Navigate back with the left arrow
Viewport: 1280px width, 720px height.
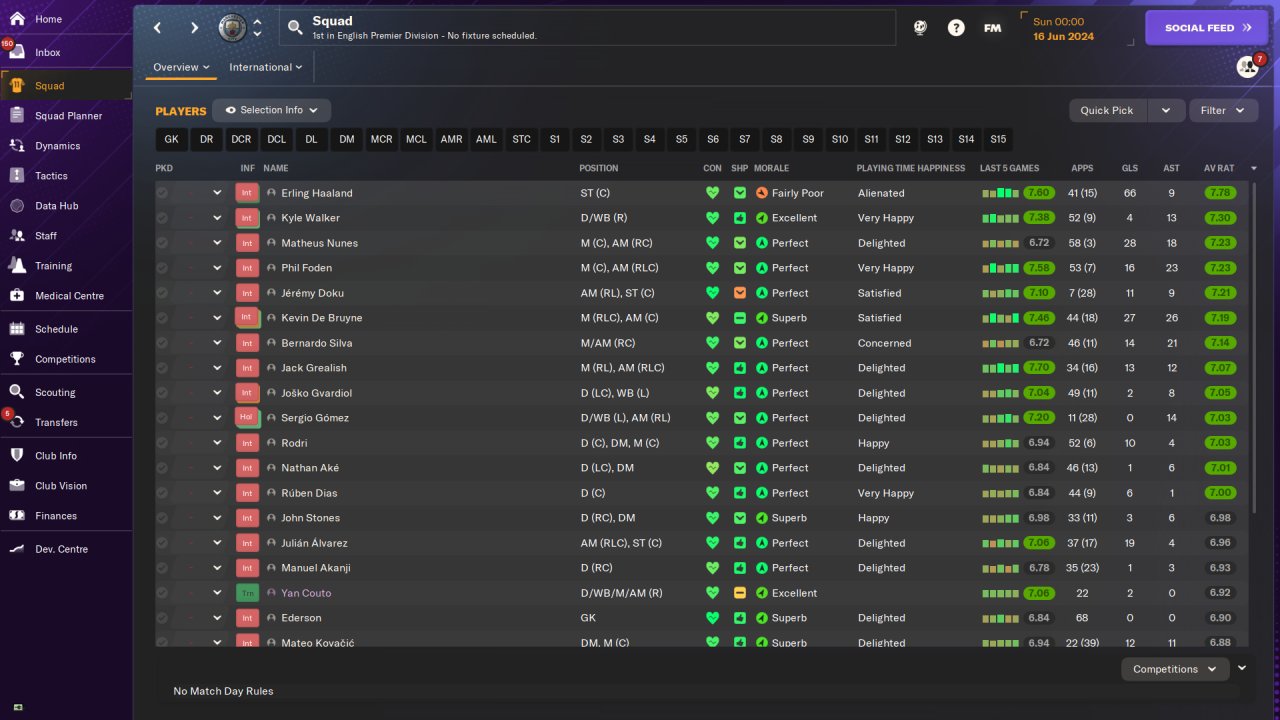[158, 28]
